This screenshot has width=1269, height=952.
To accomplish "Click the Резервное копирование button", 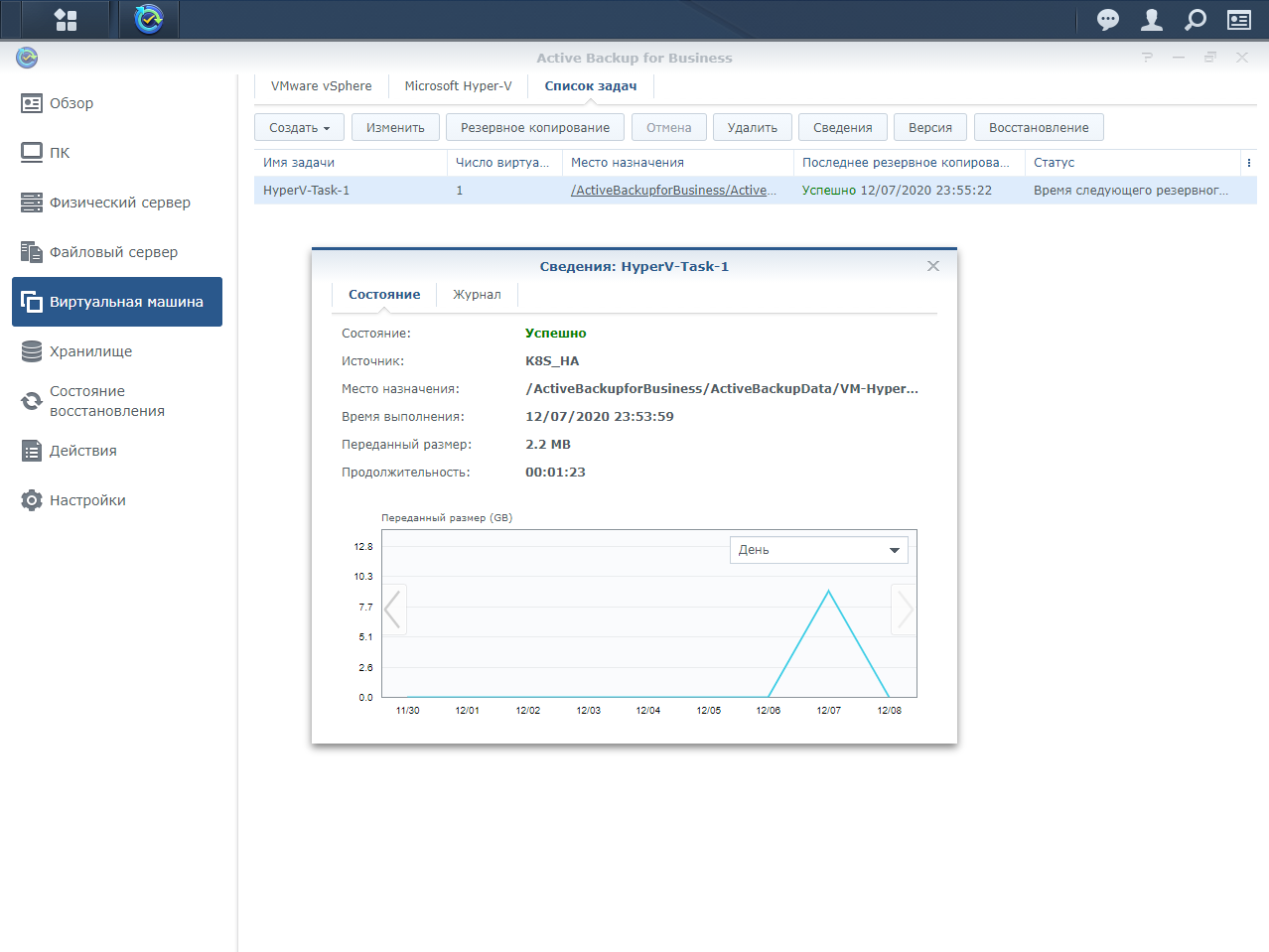I will coord(535,127).
